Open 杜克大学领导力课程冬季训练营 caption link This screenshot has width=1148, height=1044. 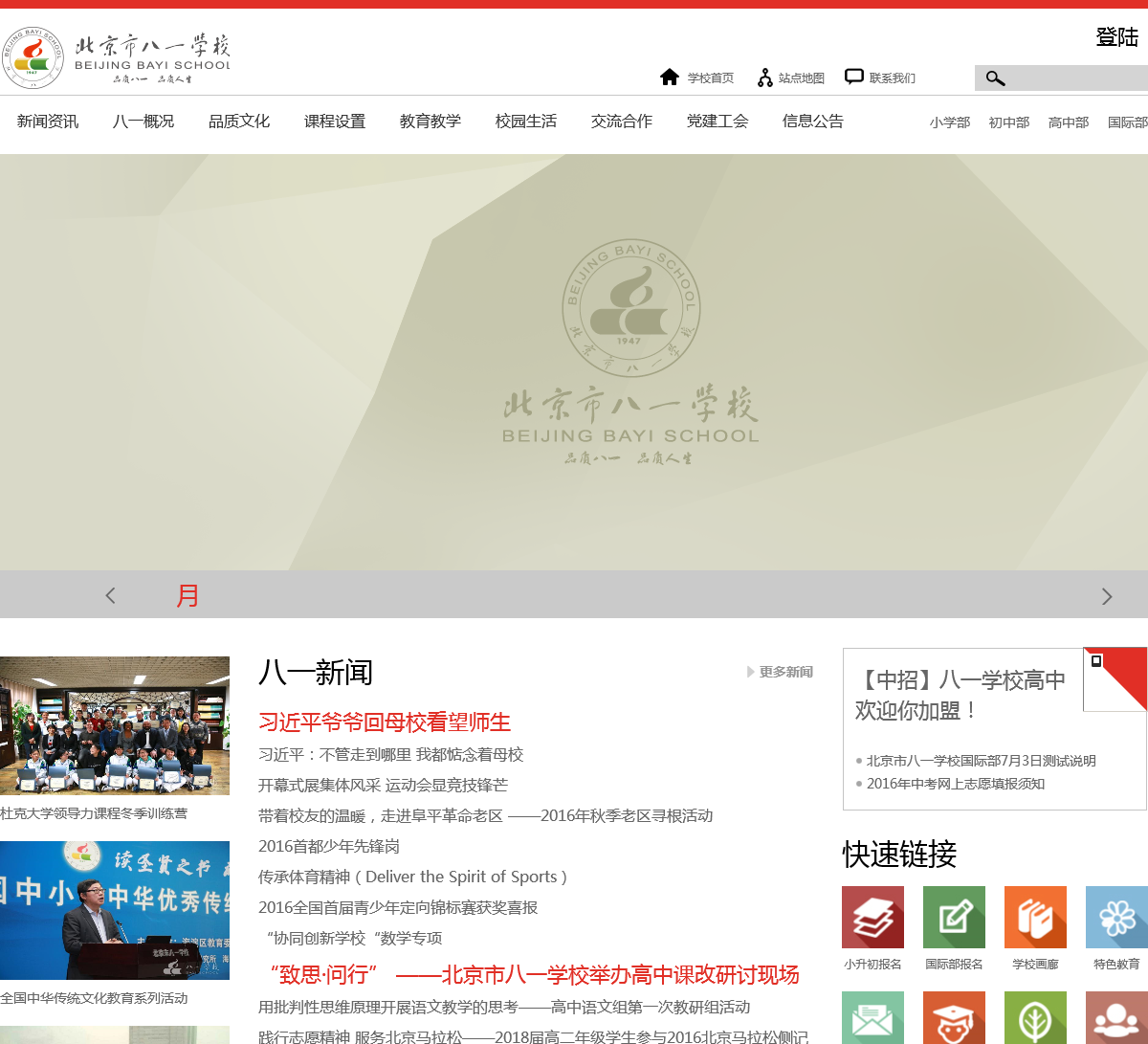[94, 813]
